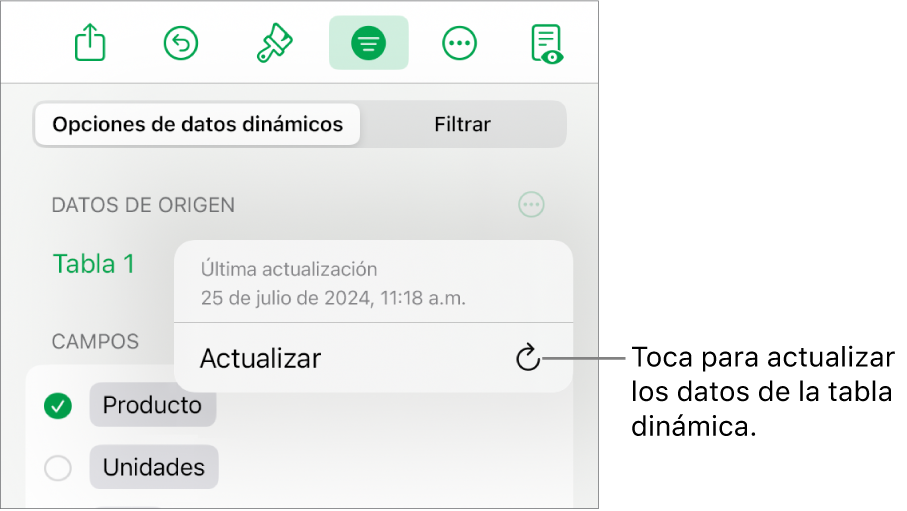This screenshot has height=511, width=907.
Task: Tap the Unidades field tag
Action: [x=154, y=467]
